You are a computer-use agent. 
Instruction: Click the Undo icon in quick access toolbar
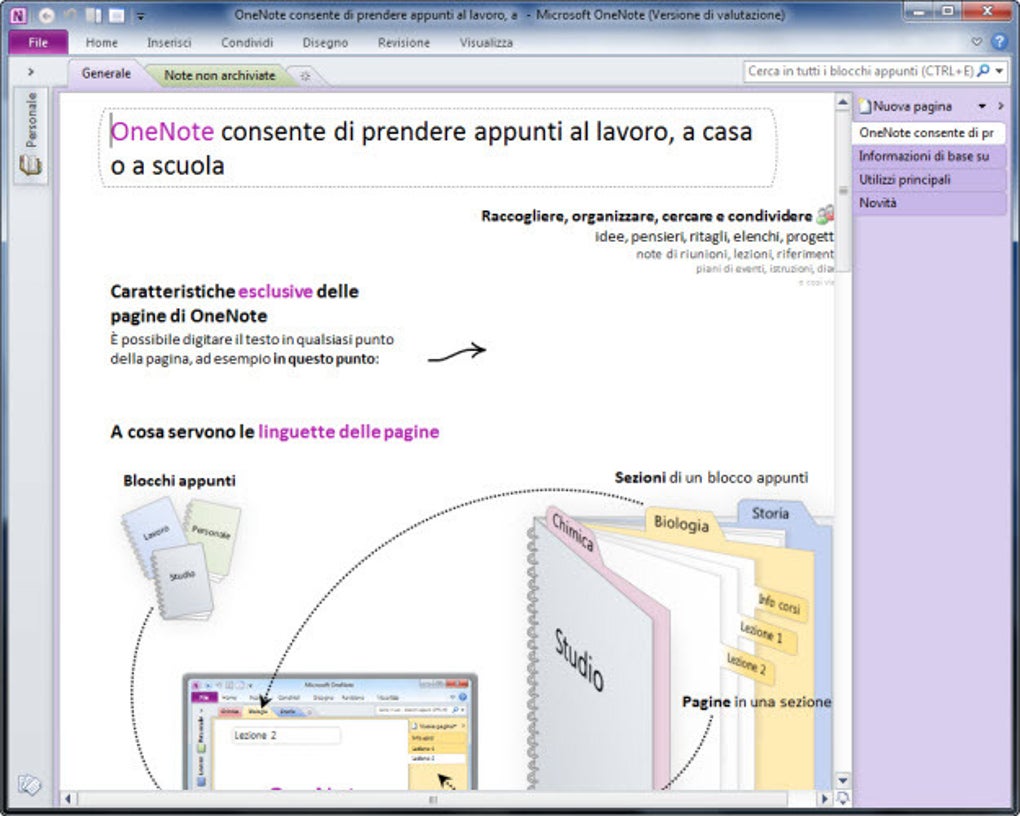coord(70,14)
